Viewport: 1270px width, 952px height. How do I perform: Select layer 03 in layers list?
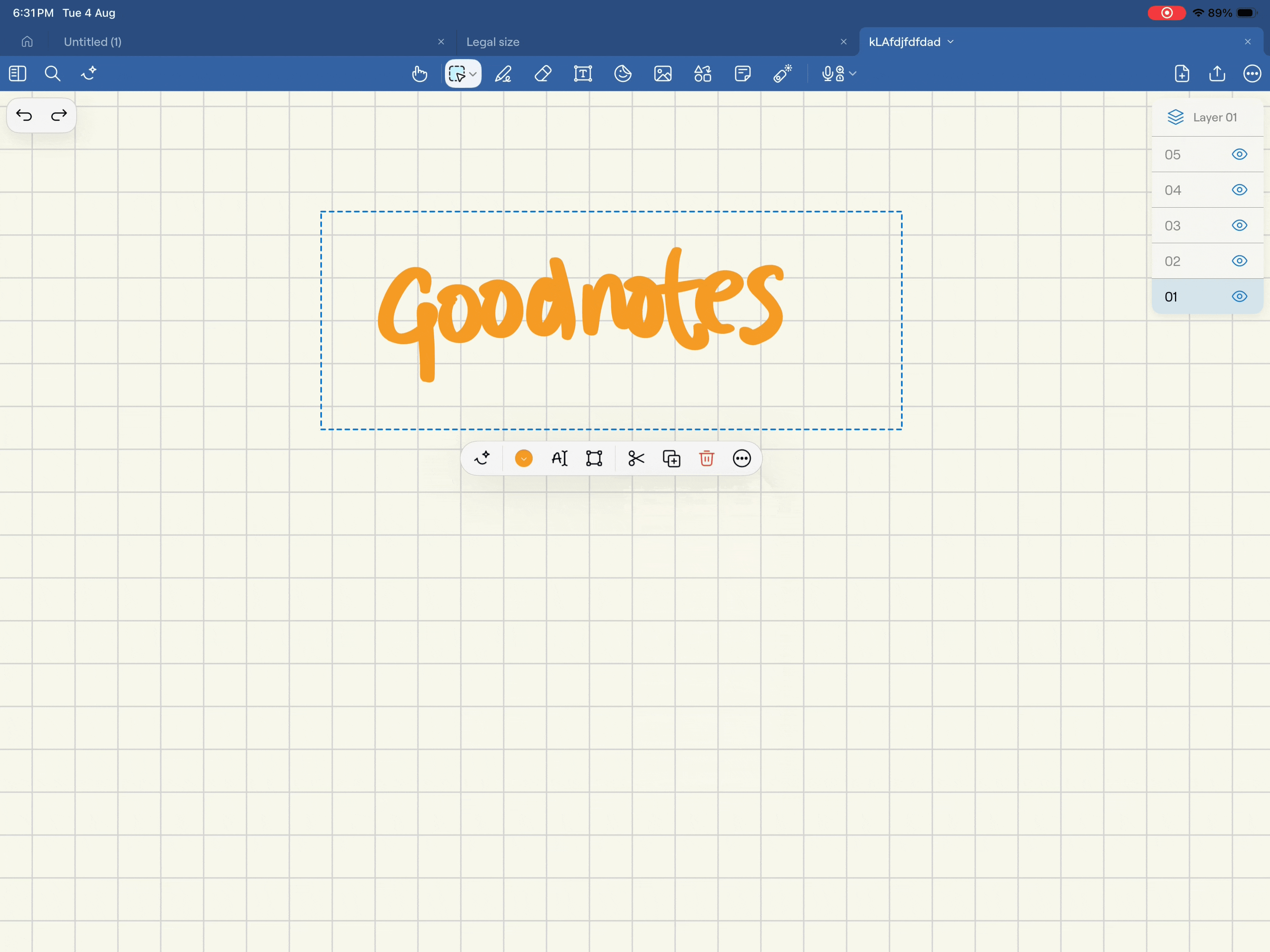[x=1207, y=226]
